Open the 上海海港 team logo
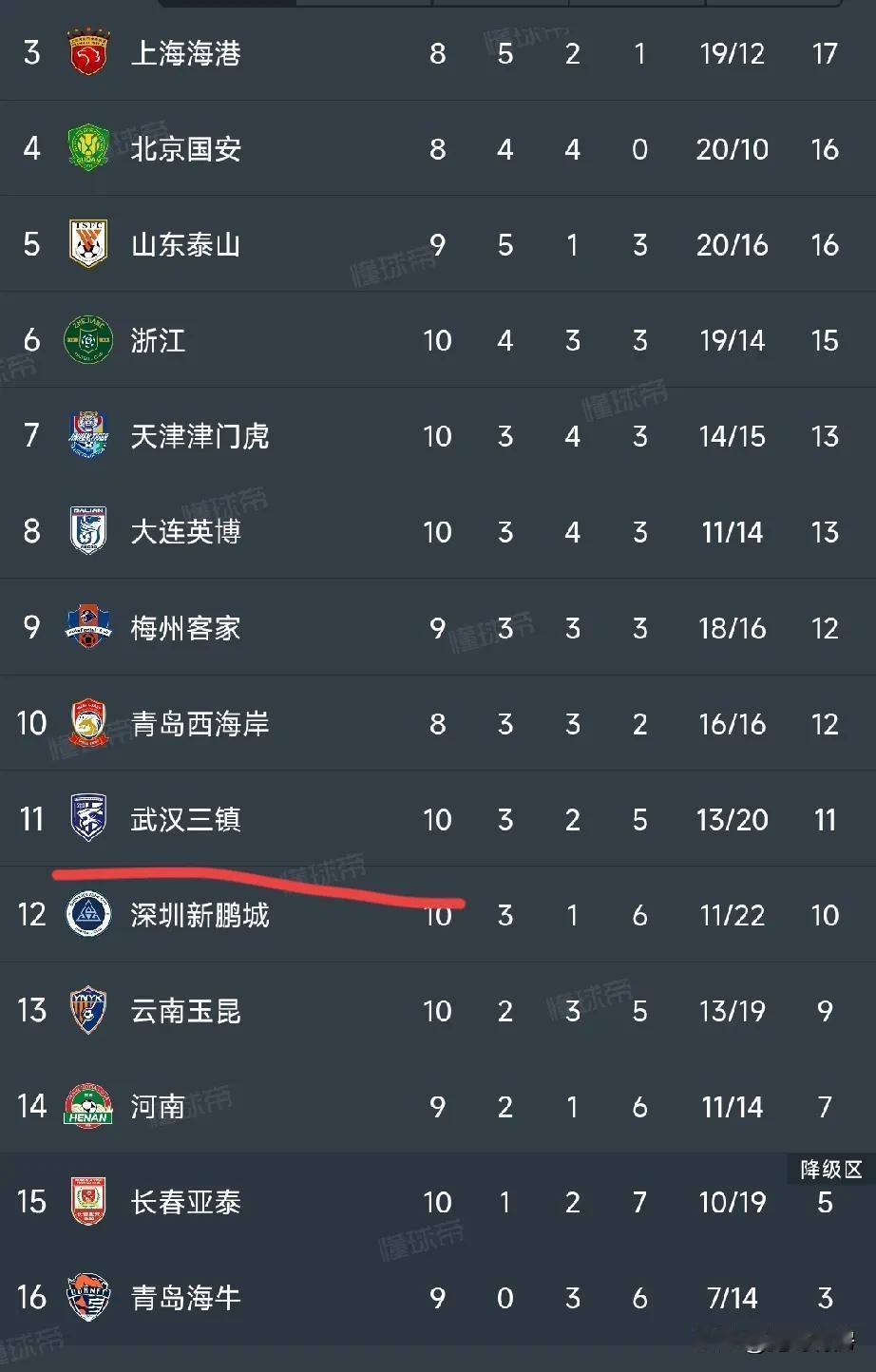This screenshot has width=876, height=1372. [88, 52]
